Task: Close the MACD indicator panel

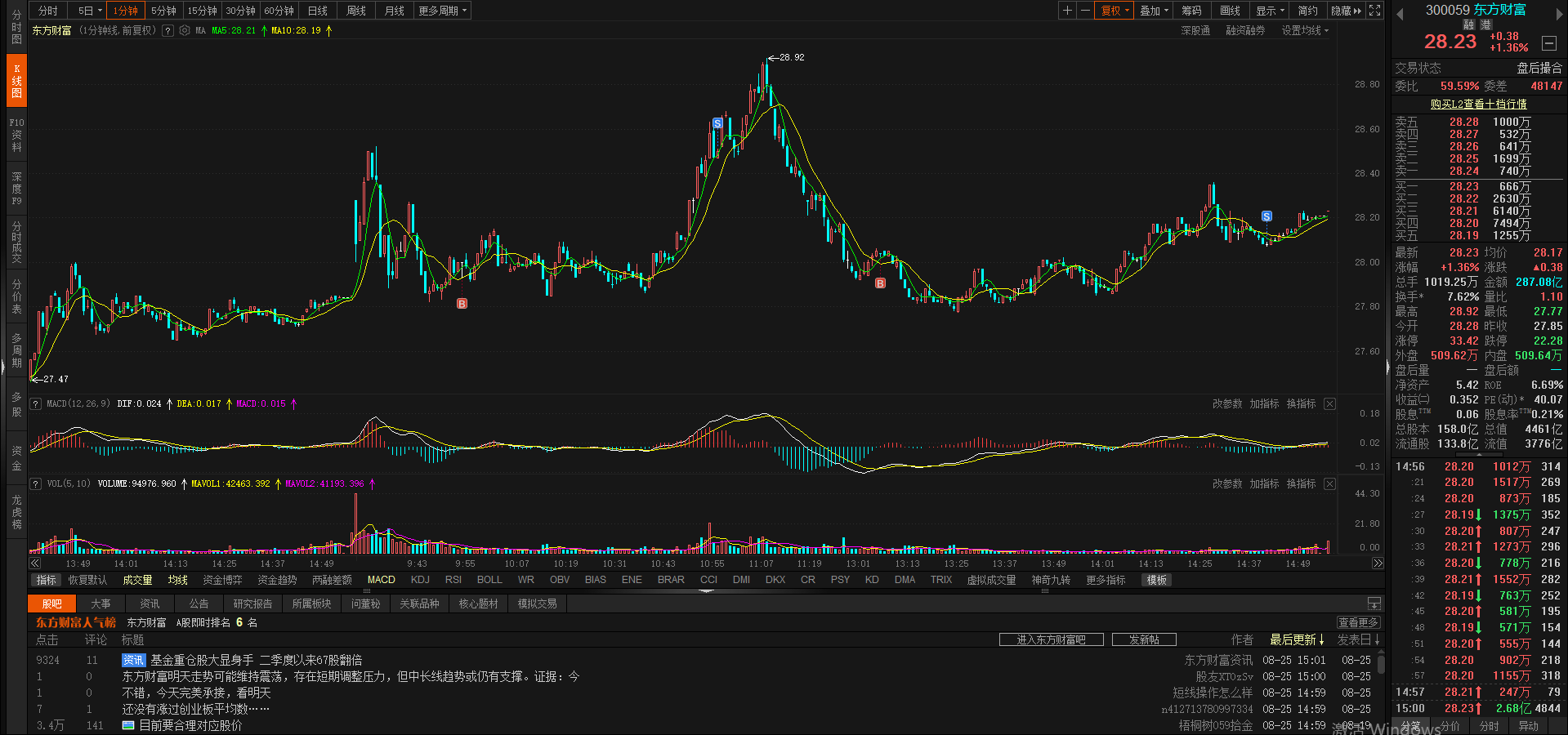Action: [x=1329, y=403]
